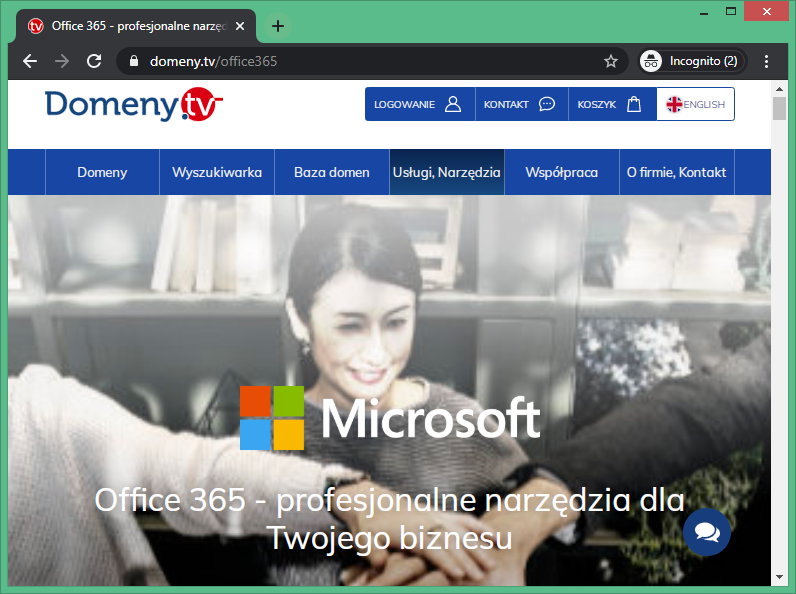Open the Baza domen menu item

click(332, 172)
